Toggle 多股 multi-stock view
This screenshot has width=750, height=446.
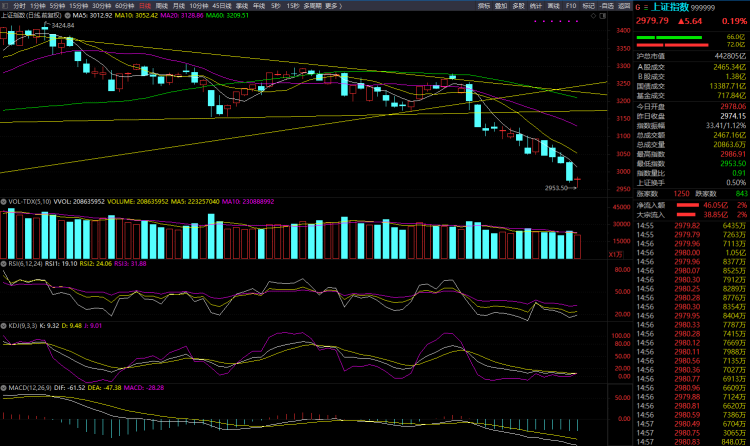pyautogui.click(x=518, y=5)
